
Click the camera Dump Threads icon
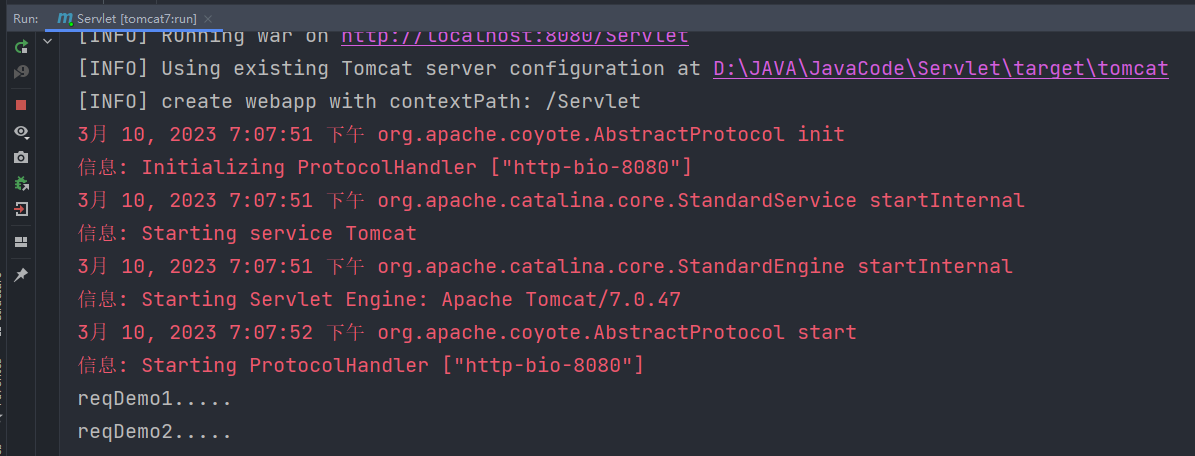coord(21,157)
